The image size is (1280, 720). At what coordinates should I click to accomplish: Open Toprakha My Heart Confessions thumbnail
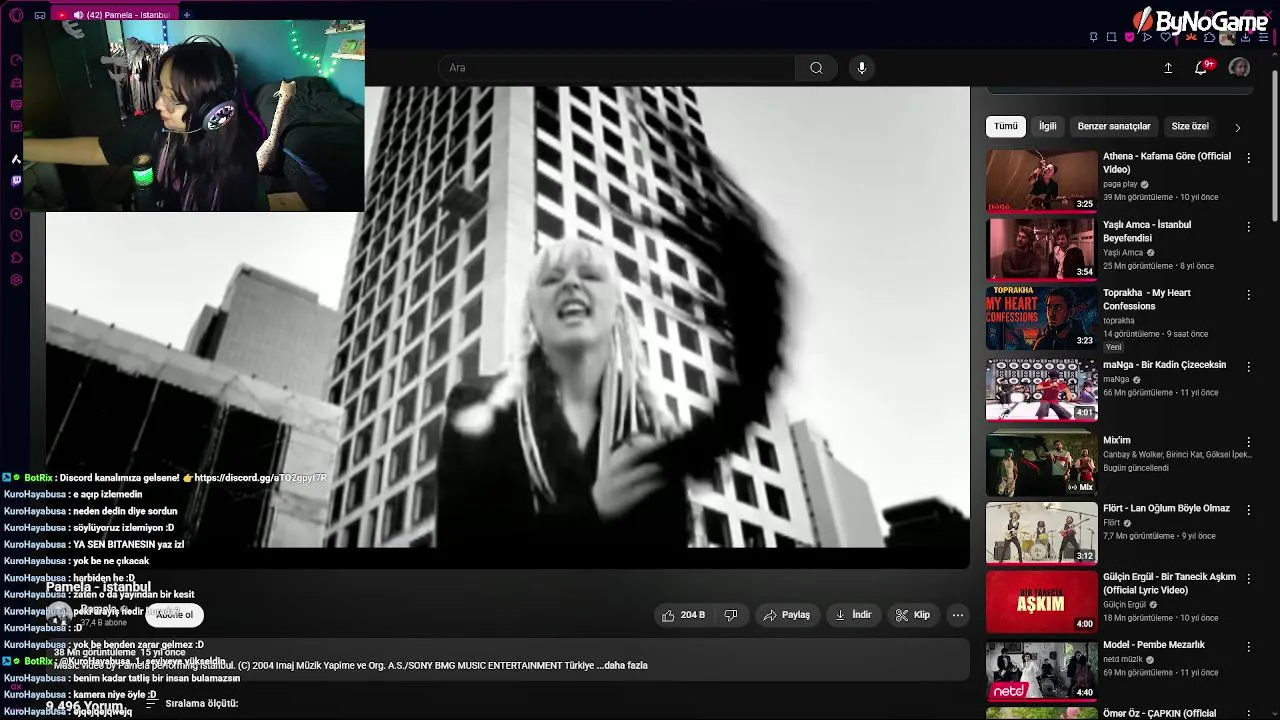(x=1041, y=318)
